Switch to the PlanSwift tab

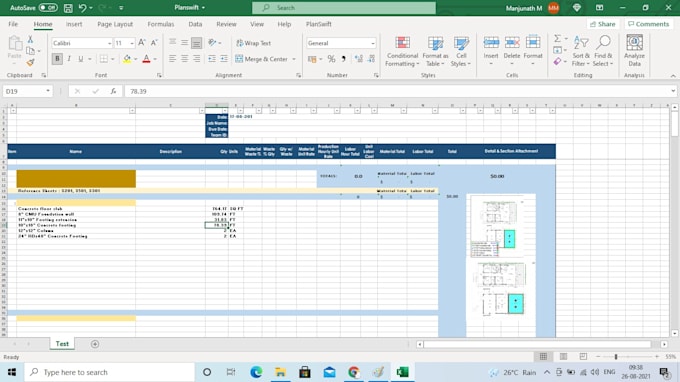point(319,24)
